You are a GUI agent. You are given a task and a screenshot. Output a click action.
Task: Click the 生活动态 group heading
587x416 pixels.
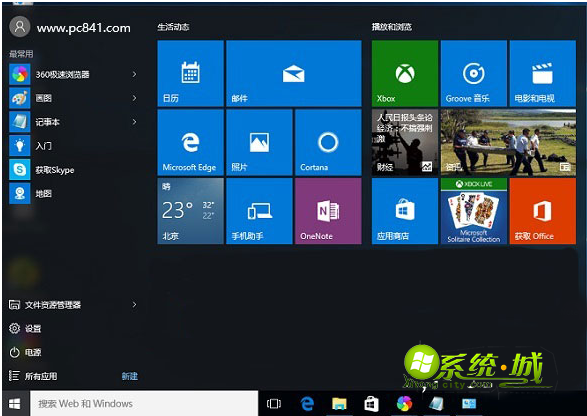173,27
